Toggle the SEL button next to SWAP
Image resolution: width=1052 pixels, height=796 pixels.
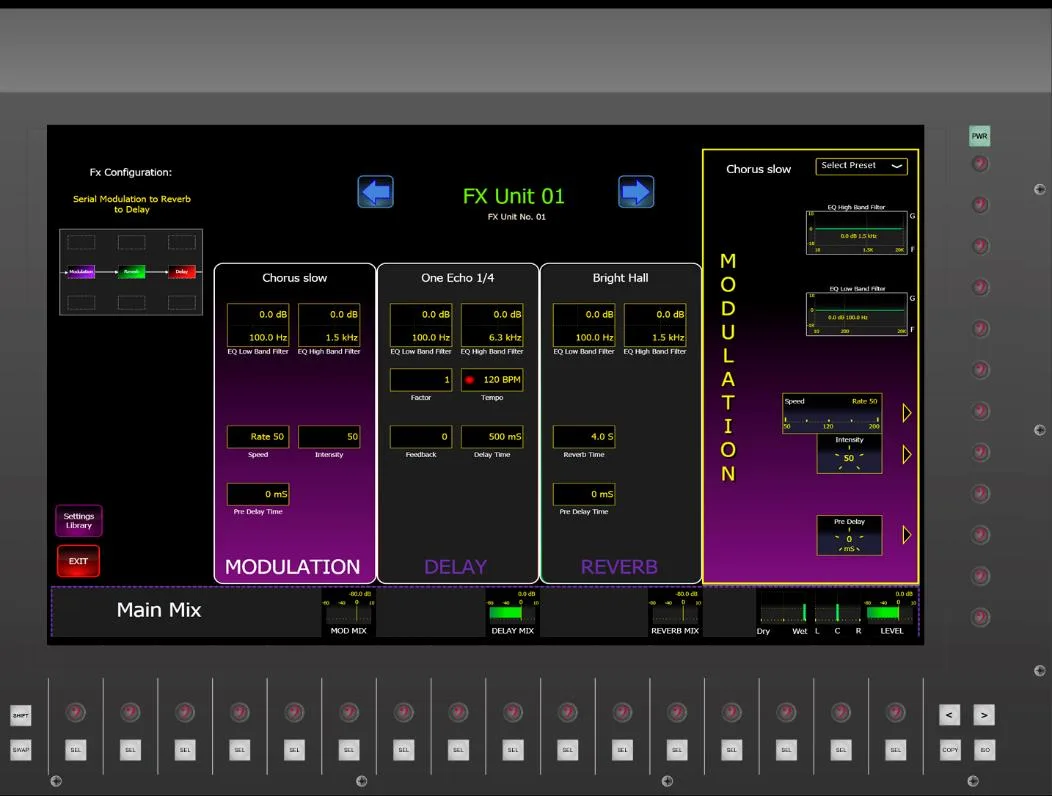pos(75,750)
